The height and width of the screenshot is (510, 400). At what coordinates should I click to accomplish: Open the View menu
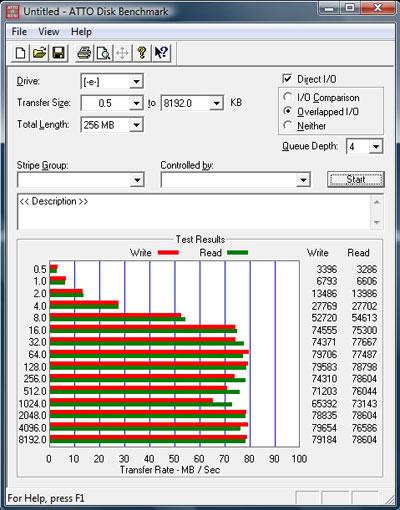coord(49,32)
